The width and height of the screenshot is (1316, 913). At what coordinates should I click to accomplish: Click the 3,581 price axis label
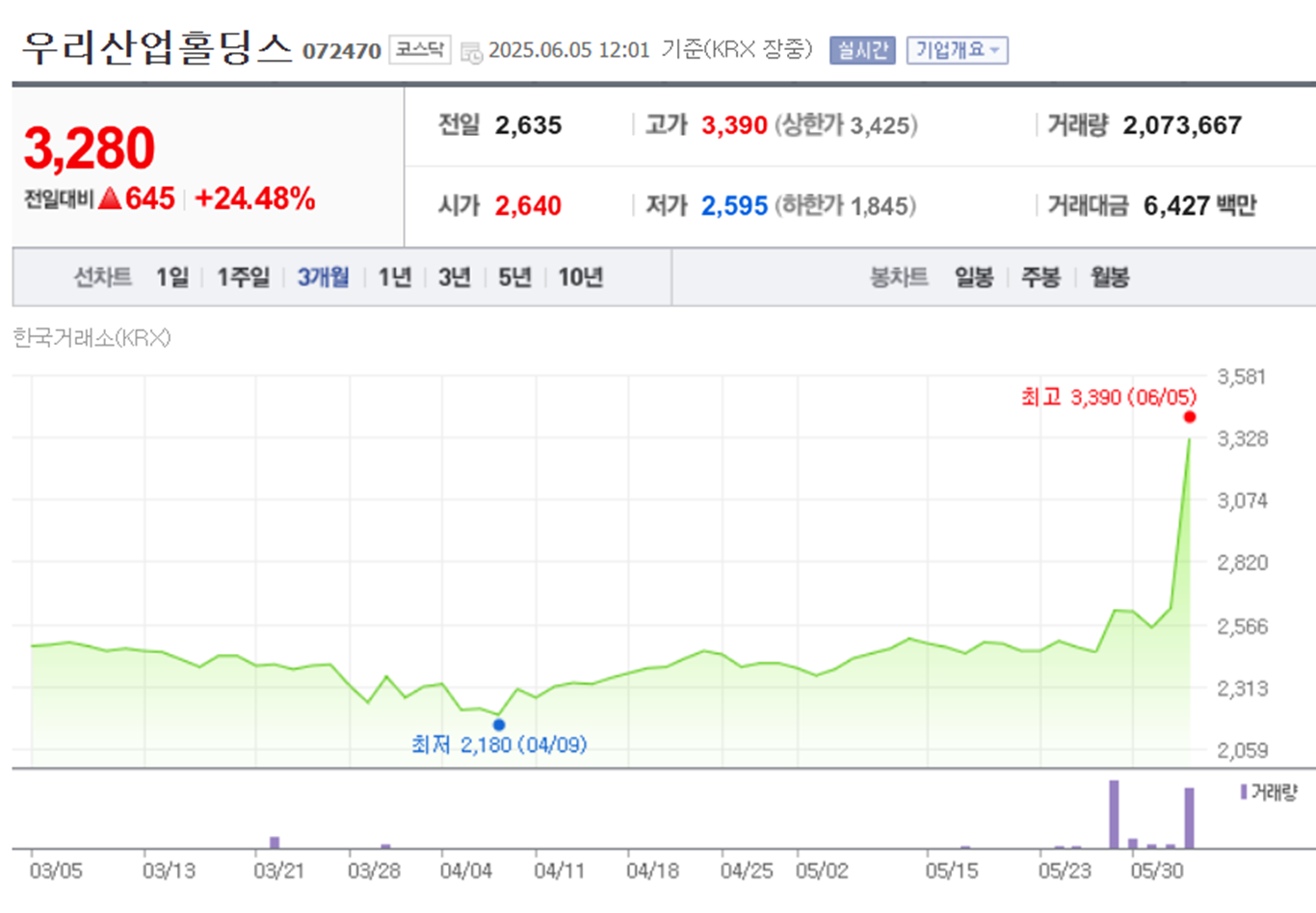coord(1243,377)
